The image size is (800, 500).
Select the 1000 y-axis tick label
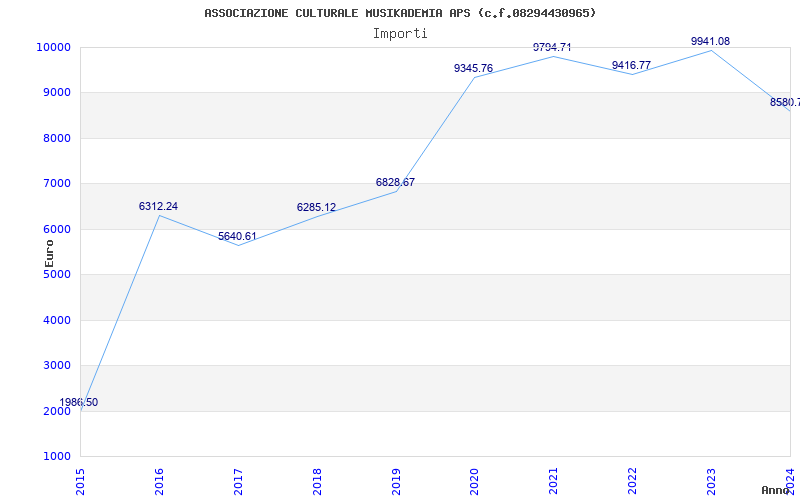(x=56, y=457)
